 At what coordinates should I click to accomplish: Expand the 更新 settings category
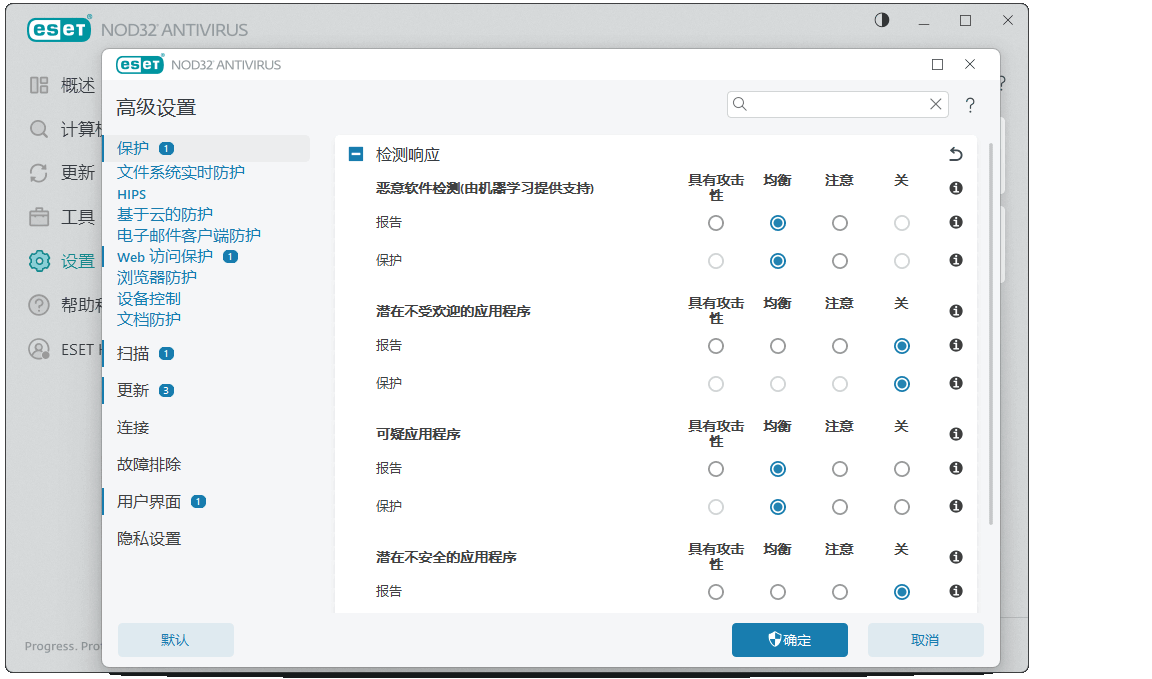click(133, 390)
